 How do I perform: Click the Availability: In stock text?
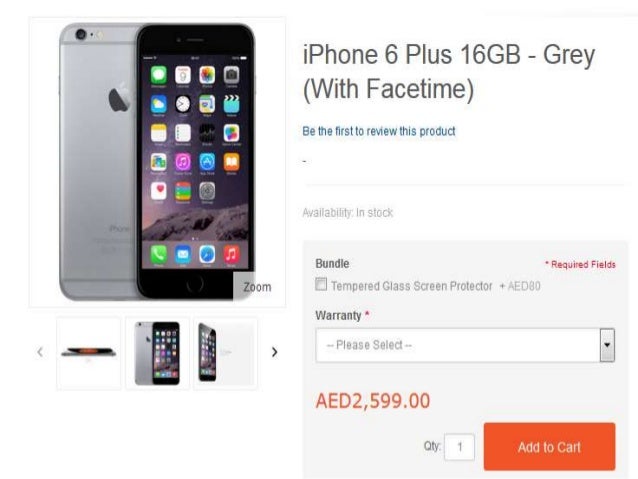coord(348,212)
